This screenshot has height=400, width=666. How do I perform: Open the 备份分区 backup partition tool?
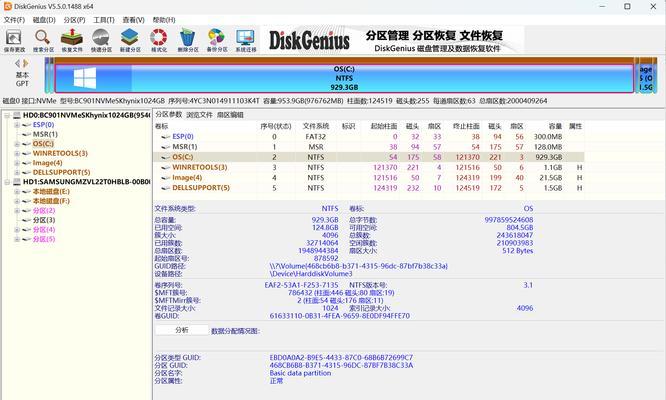(x=217, y=40)
